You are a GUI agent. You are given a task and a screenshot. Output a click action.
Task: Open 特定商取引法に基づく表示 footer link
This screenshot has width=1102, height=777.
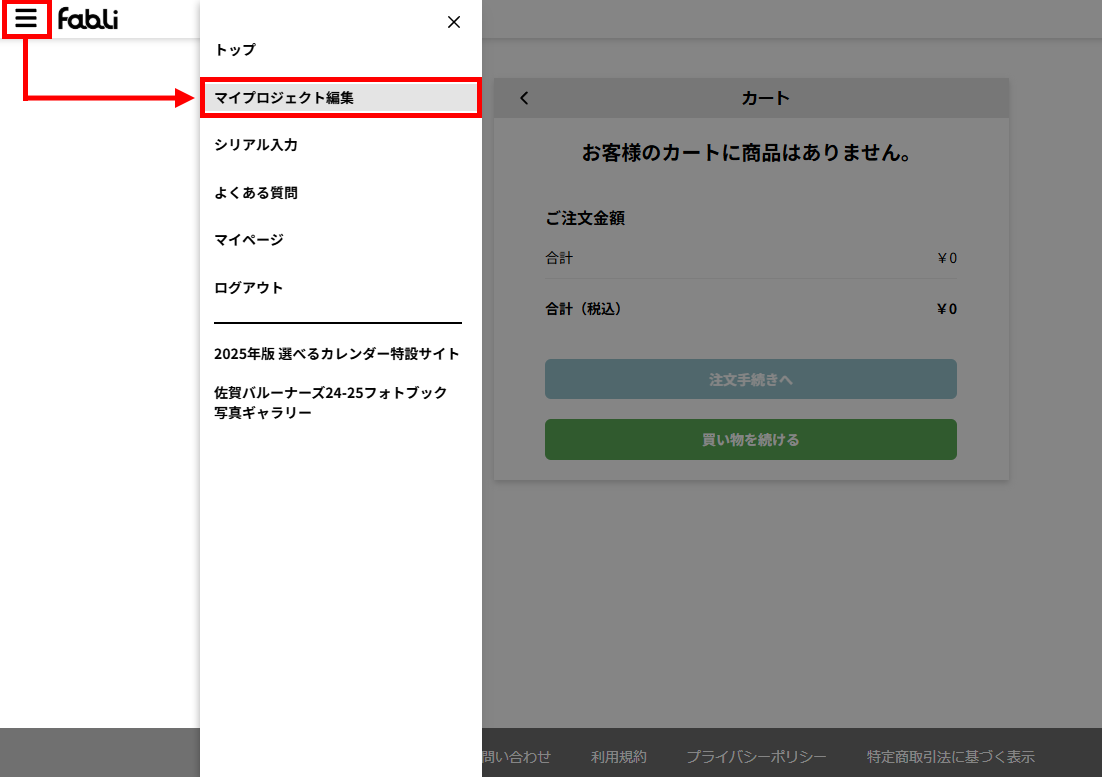[950, 757]
